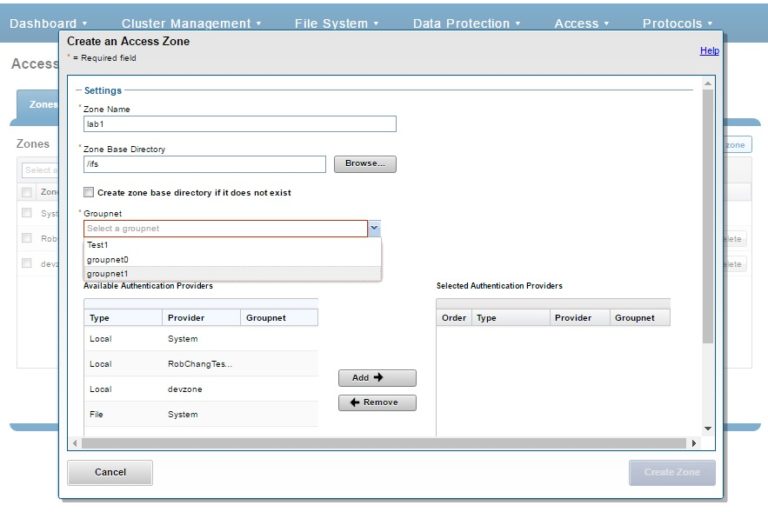Choose groupnet0 in the groupnet list
The image size is (768, 512).
pyautogui.click(x=108, y=259)
